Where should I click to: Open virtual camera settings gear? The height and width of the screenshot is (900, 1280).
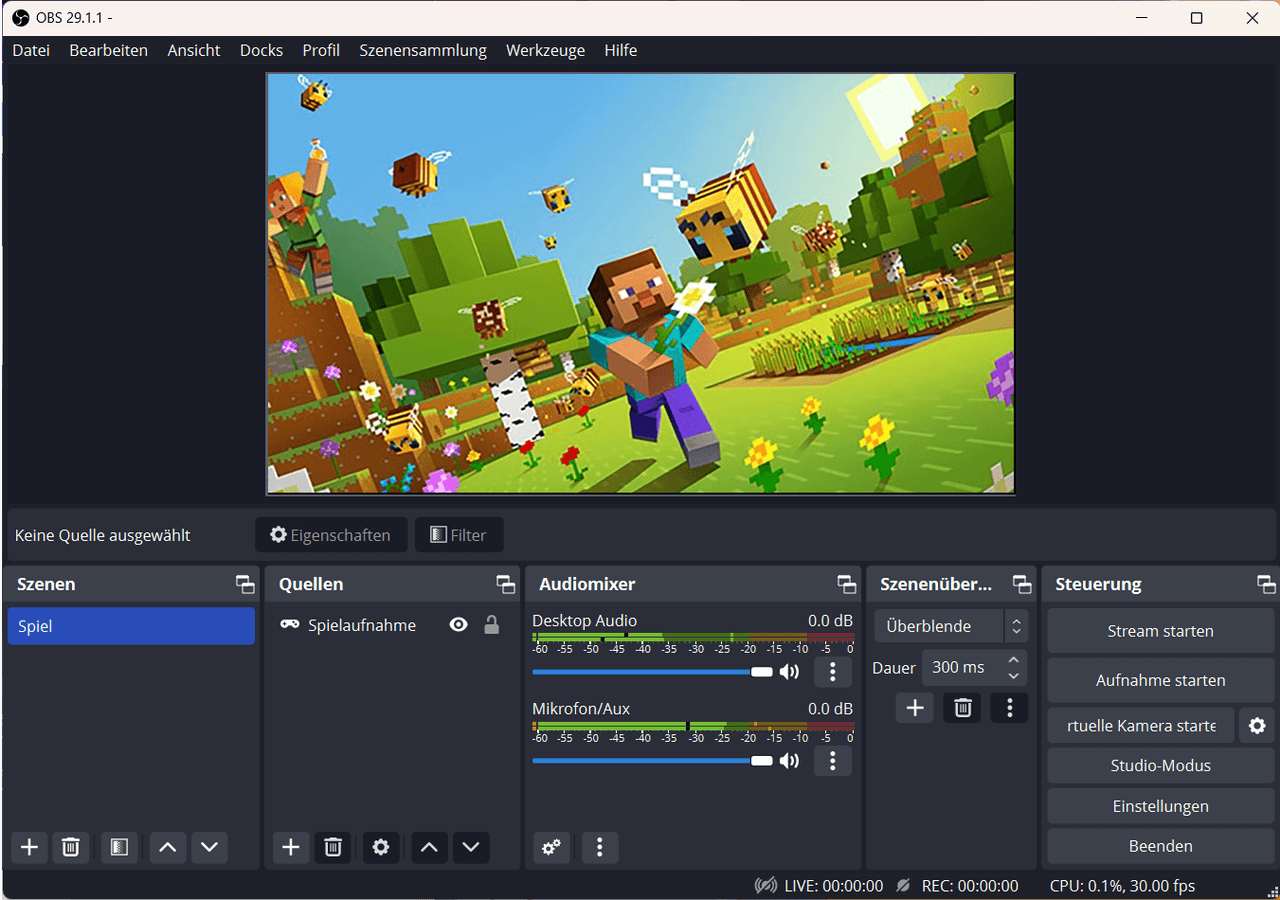click(1257, 725)
